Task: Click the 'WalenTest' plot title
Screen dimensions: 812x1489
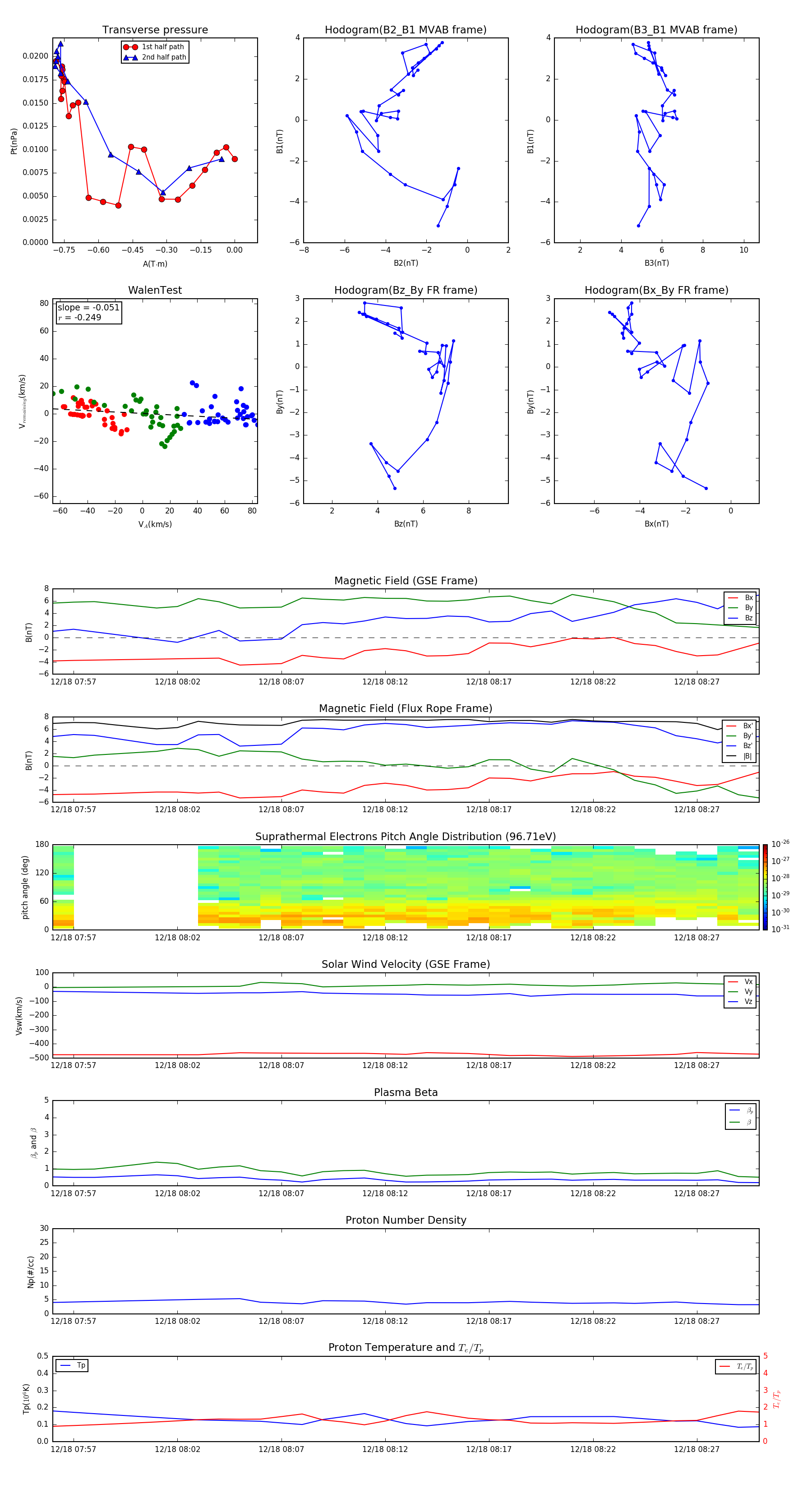Action: pos(155,290)
